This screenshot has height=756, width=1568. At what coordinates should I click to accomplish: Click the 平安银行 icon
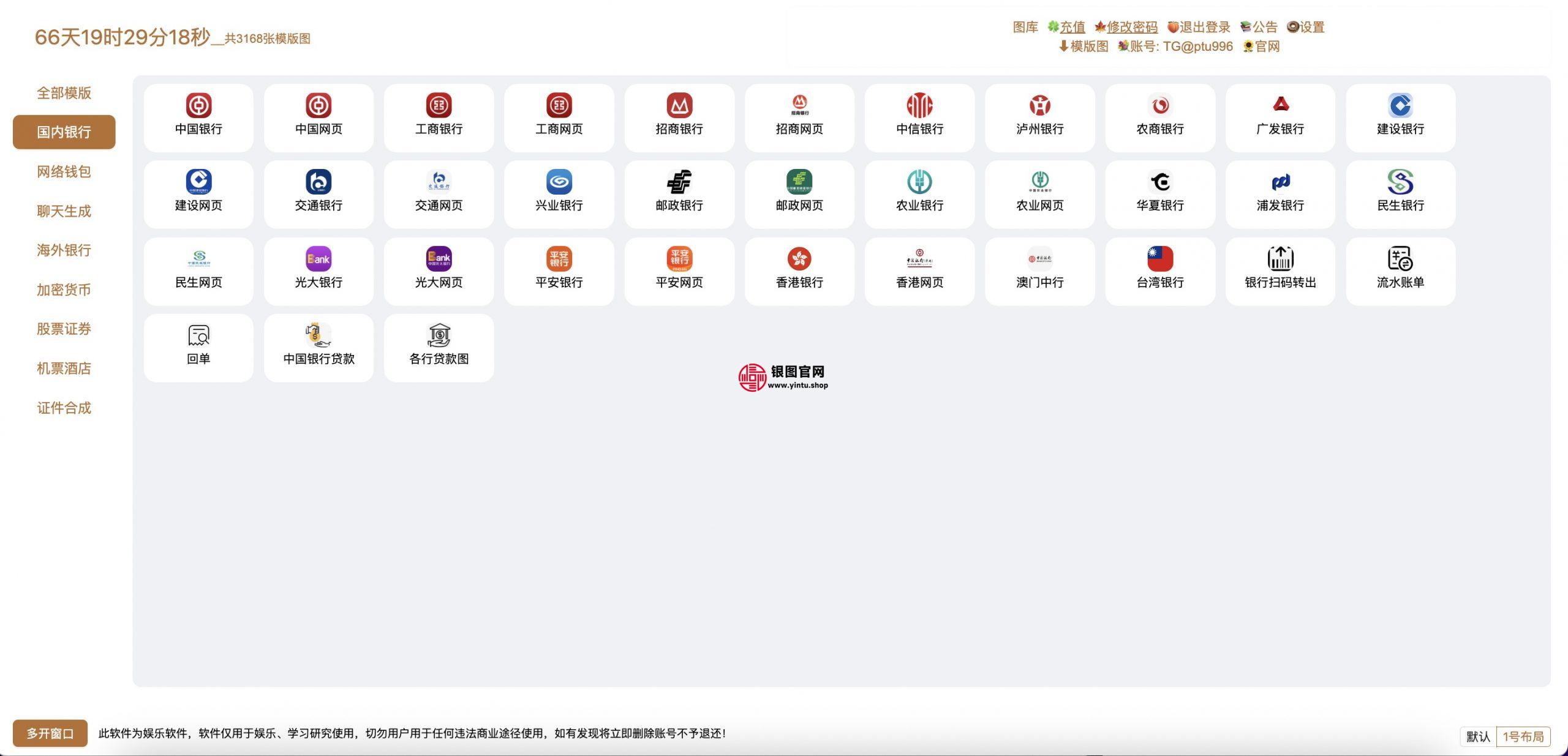pos(559,258)
